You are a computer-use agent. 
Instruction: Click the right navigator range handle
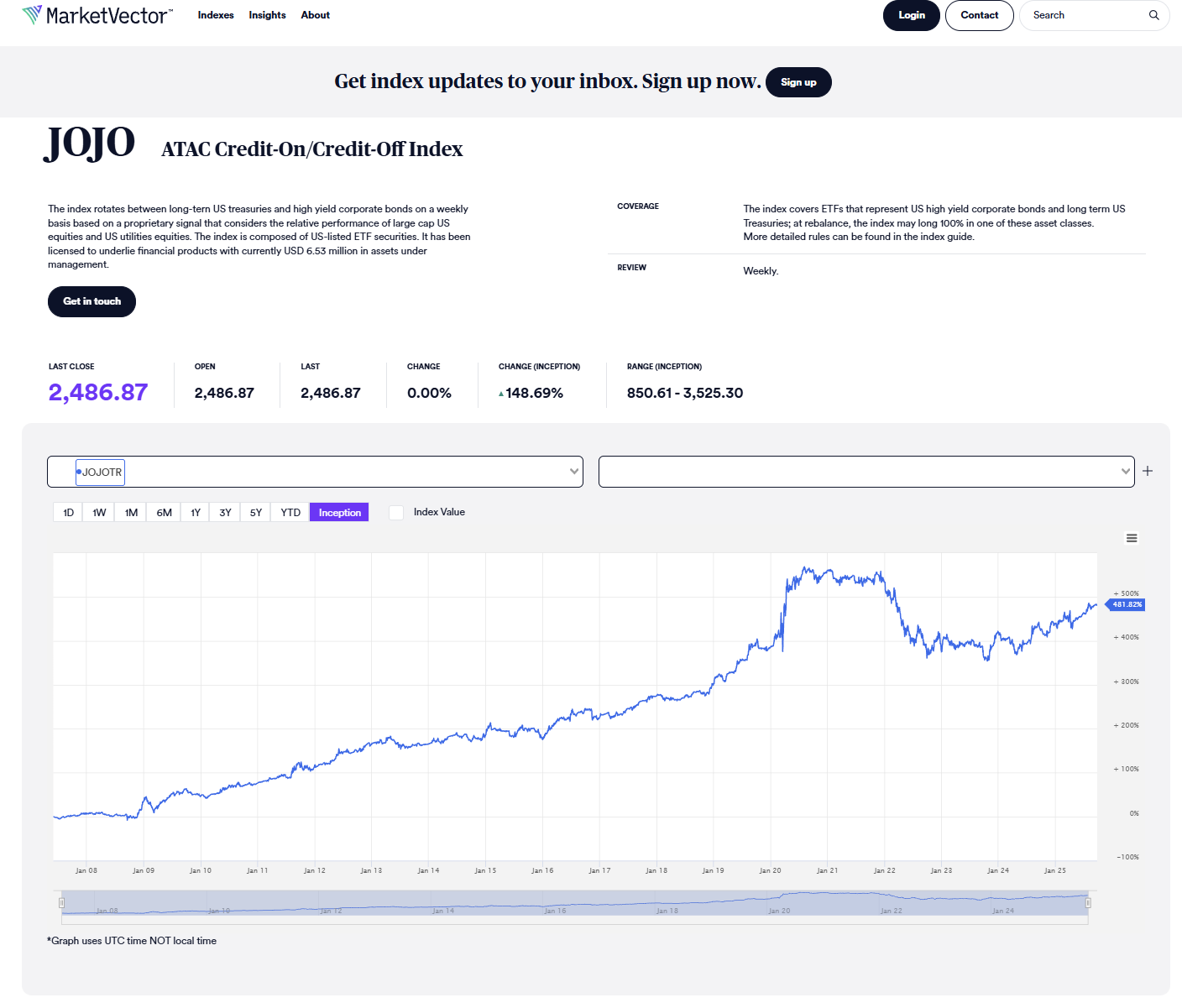[x=1088, y=903]
